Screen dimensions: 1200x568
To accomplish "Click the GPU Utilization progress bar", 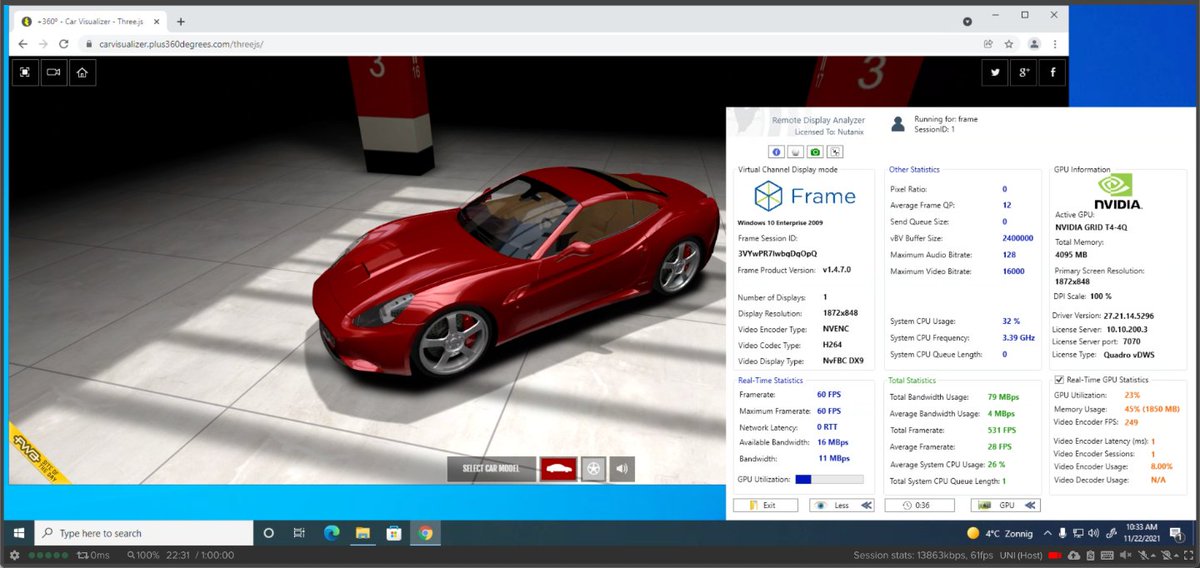I will click(x=829, y=480).
